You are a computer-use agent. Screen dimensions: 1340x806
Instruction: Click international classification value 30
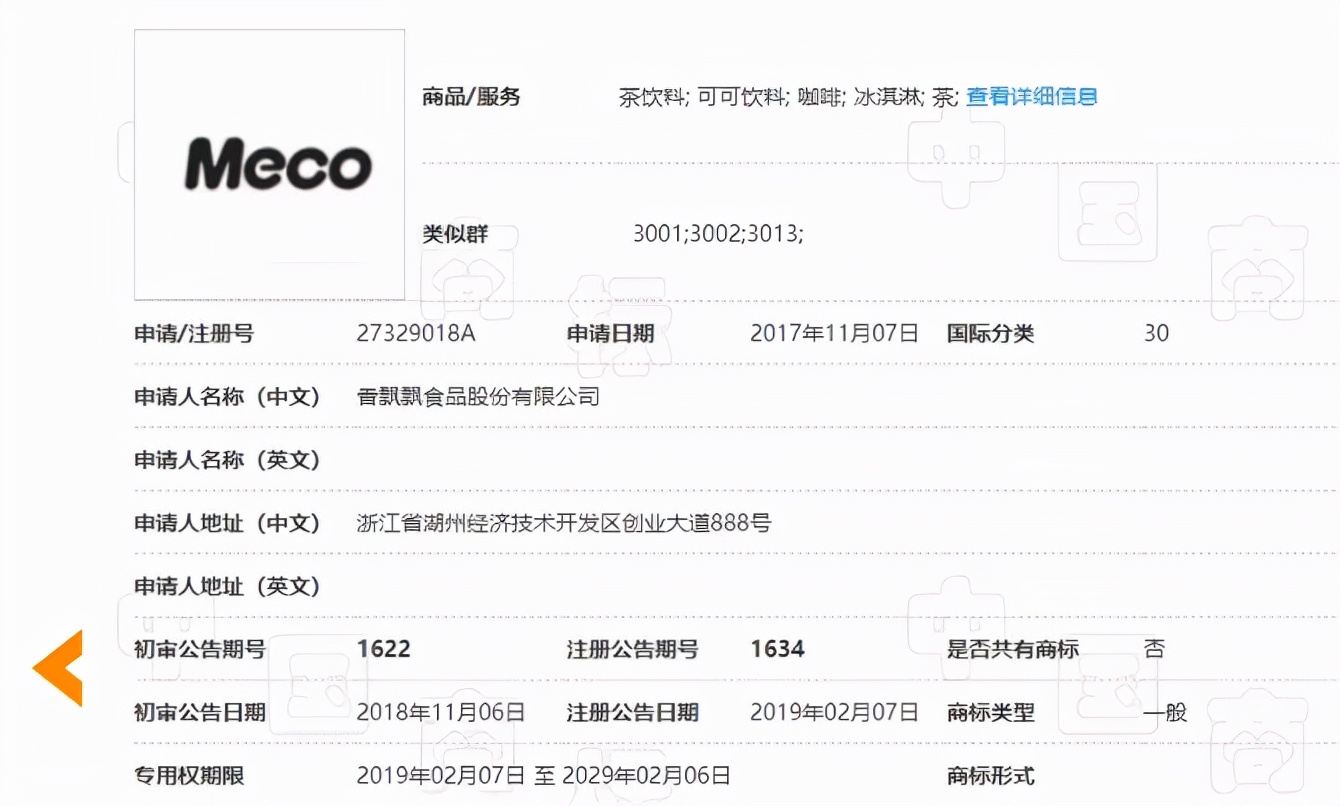1155,333
